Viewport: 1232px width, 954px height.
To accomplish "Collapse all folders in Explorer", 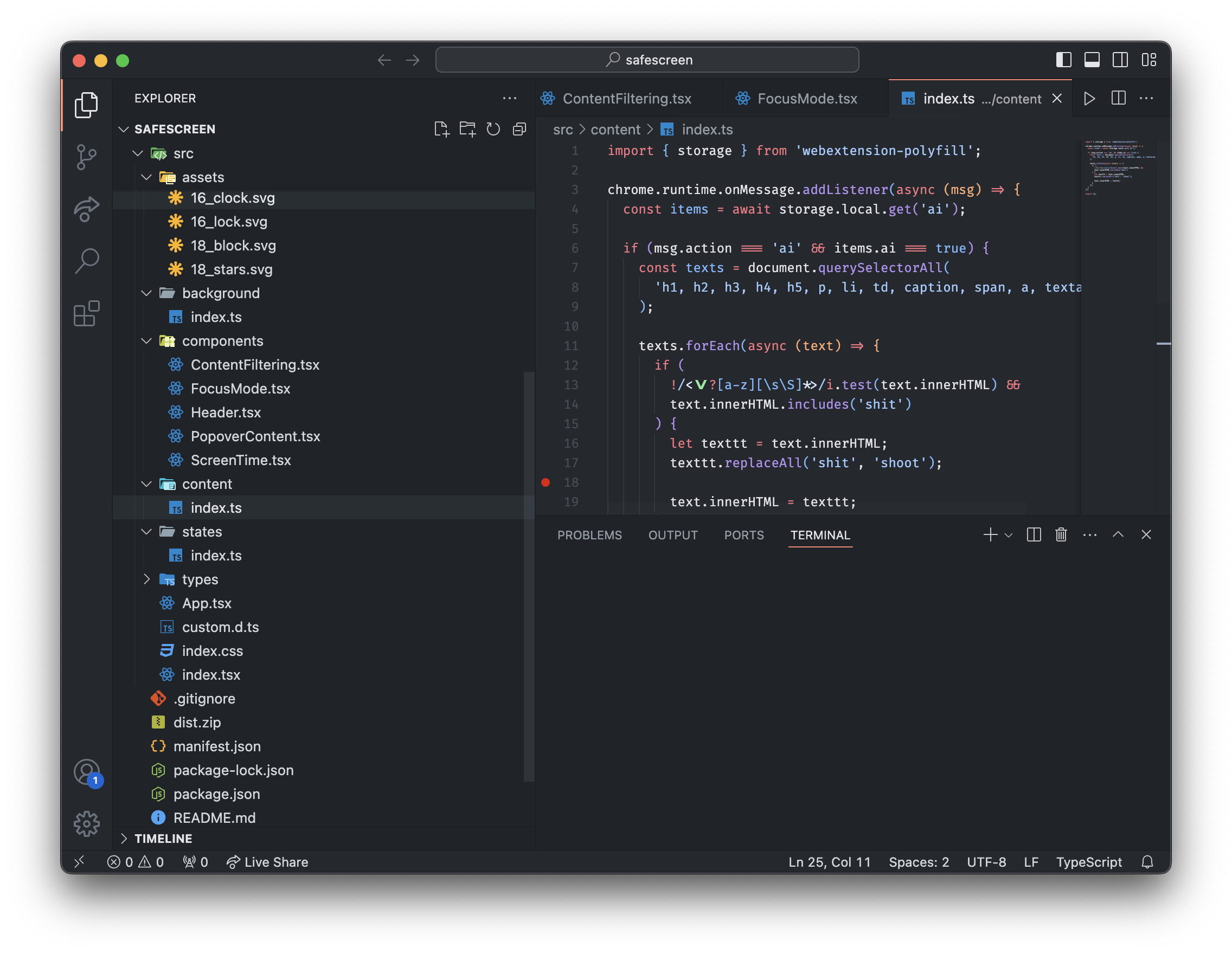I will 519,129.
